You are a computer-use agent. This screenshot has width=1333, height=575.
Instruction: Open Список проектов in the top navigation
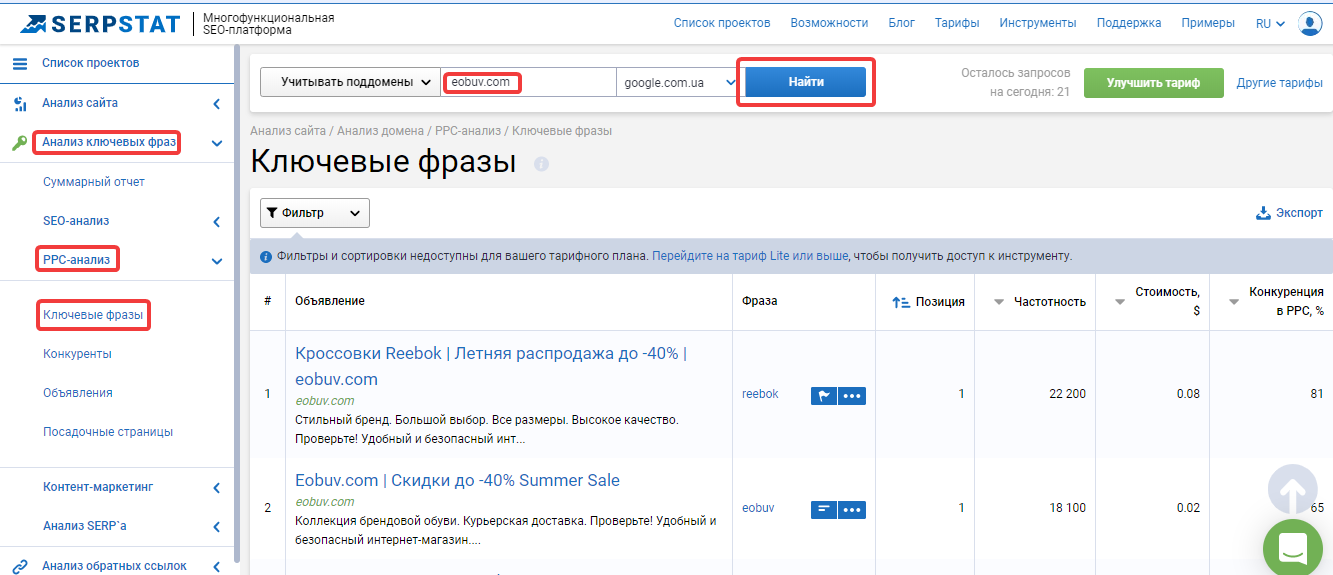pos(722,23)
